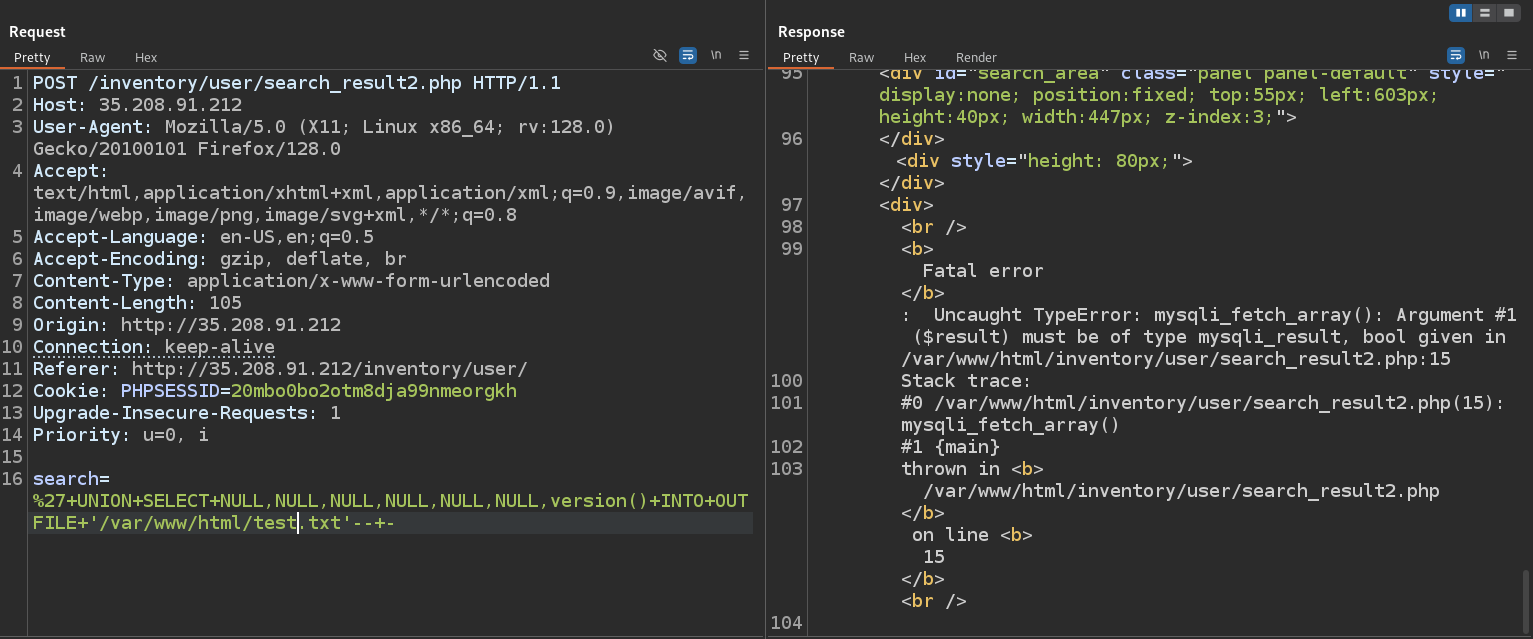The image size is (1533, 639).
Task: Click the 'Uncaught TypeError: mysqli_fetch_array()' line
Action: tap(1209, 314)
